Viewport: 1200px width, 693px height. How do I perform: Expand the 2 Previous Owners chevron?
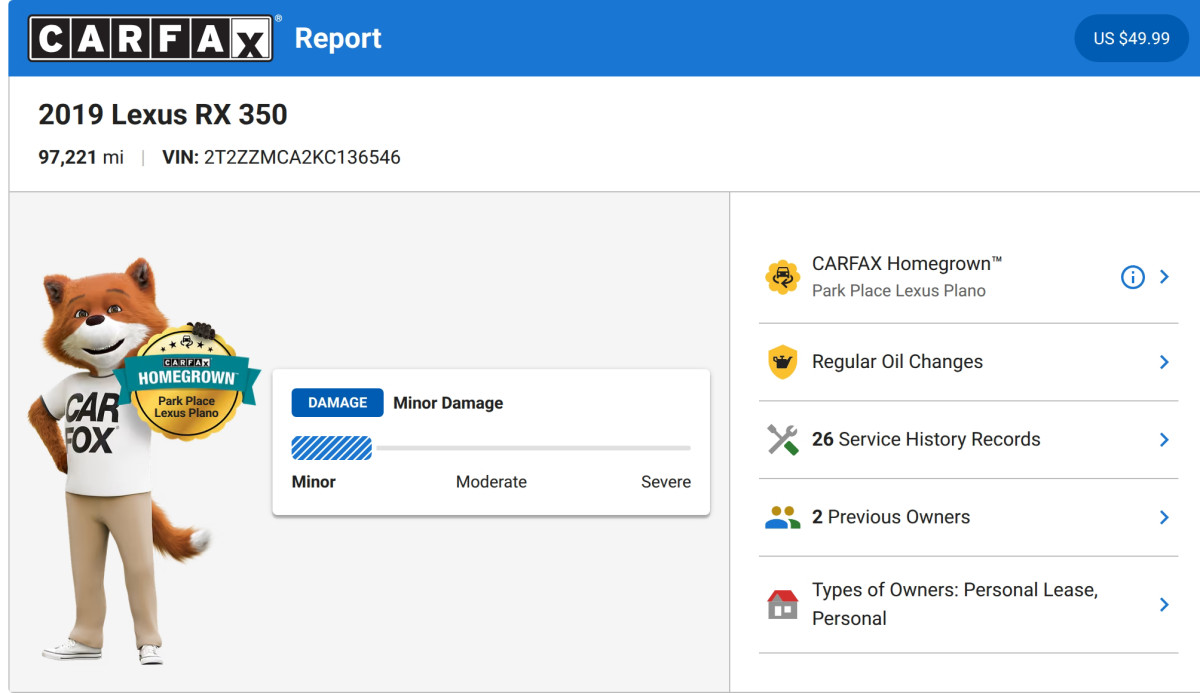tap(1164, 517)
